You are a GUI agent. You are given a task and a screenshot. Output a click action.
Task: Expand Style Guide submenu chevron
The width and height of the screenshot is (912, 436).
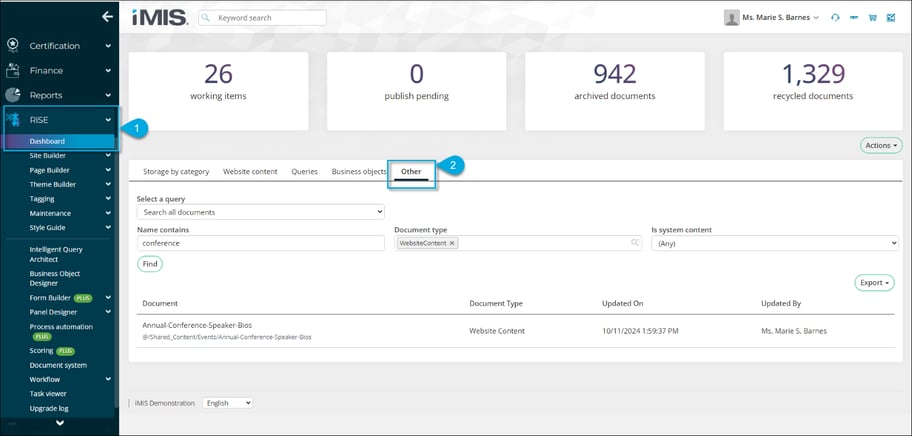108,227
